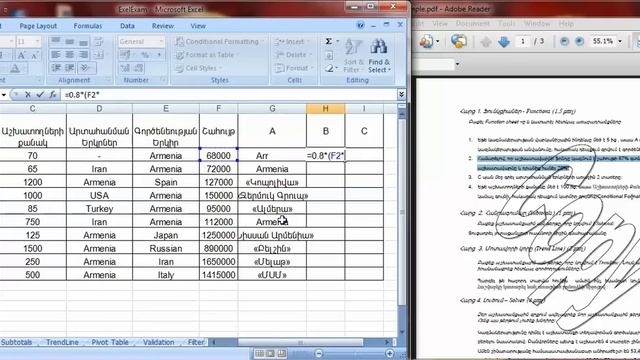Open Adobe Reader Document menu
The width and height of the screenshot is (640, 360).
click(x=472, y=24)
